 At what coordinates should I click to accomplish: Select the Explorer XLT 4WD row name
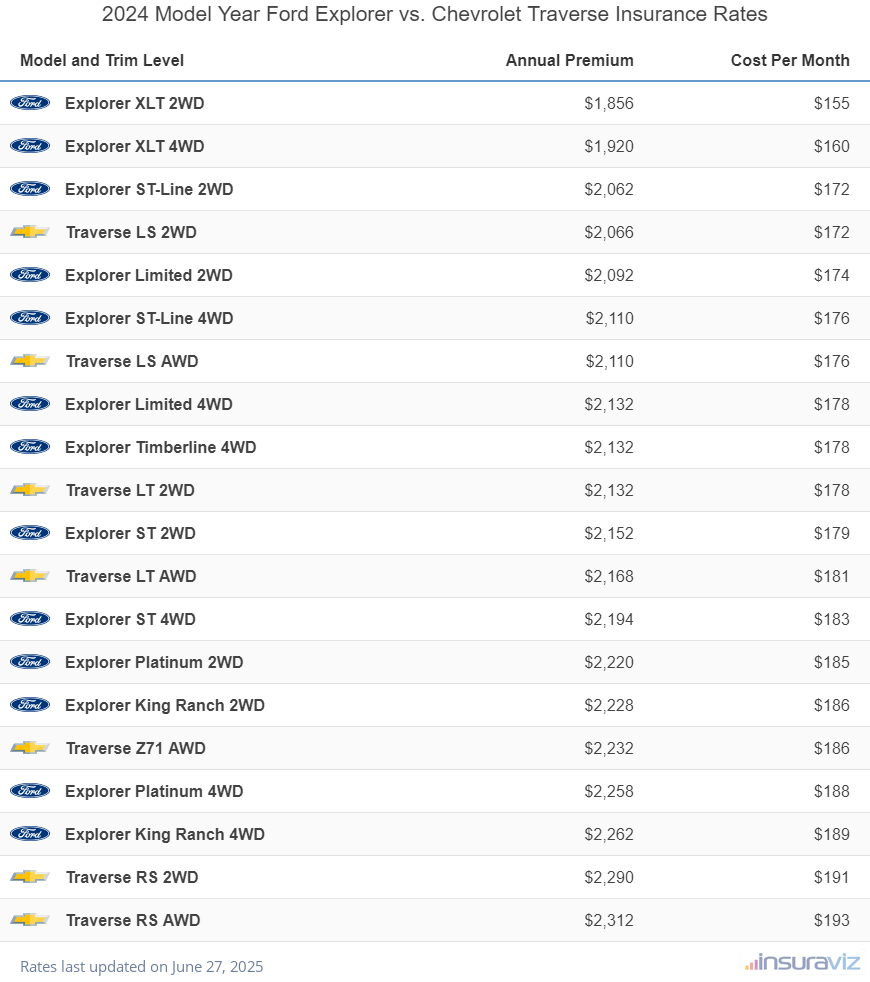135,146
